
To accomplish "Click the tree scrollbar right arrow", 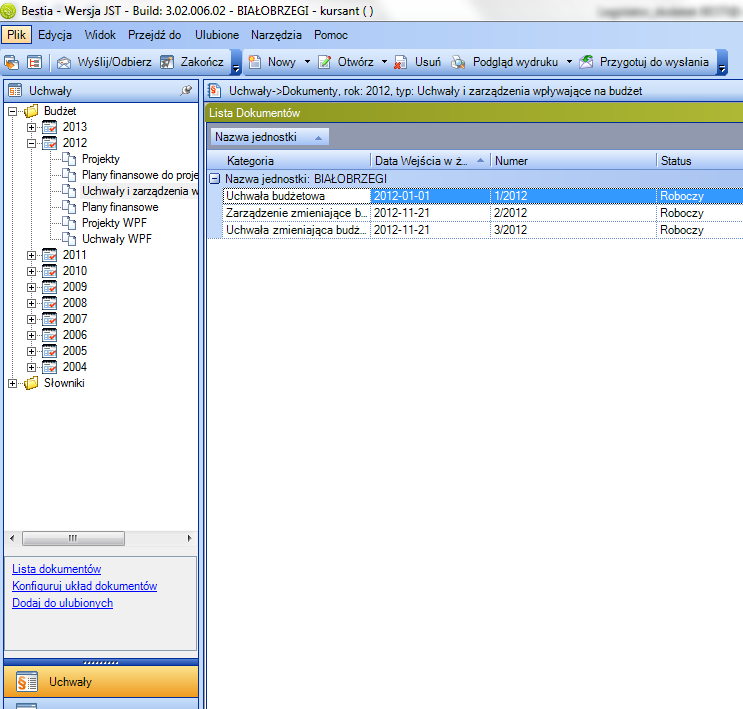I will (189, 538).
